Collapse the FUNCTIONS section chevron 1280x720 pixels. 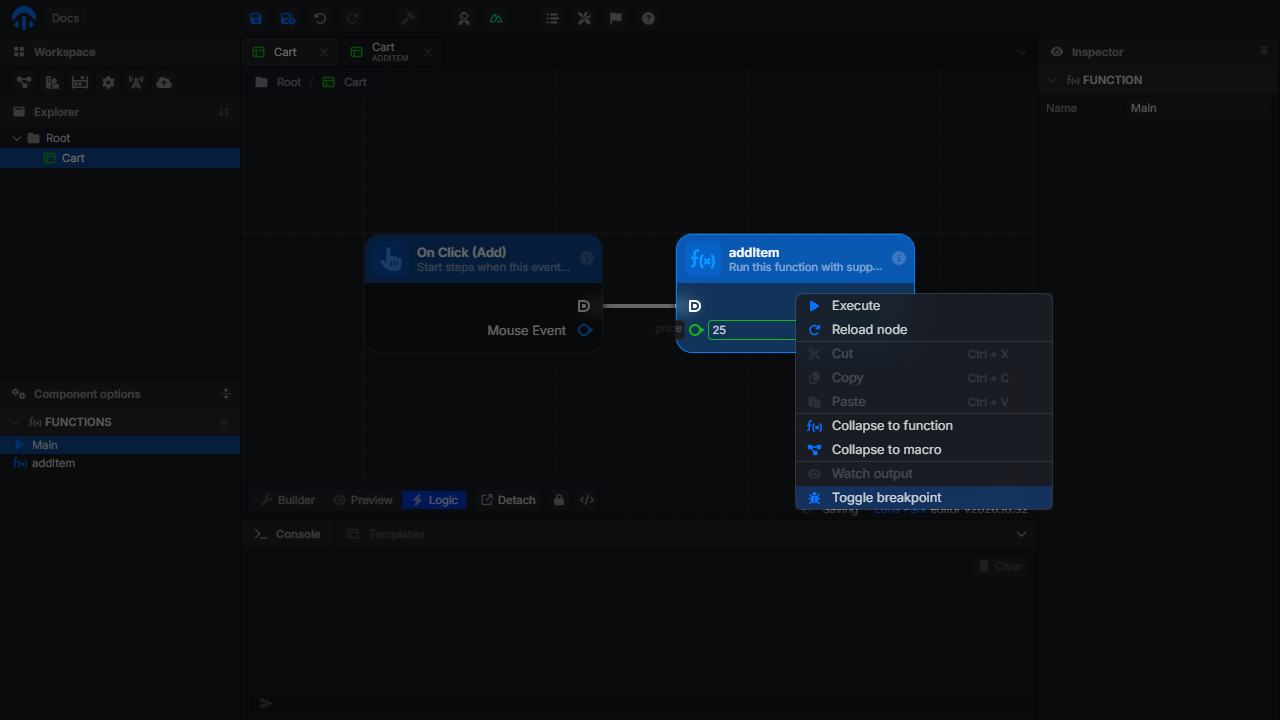pos(16,422)
